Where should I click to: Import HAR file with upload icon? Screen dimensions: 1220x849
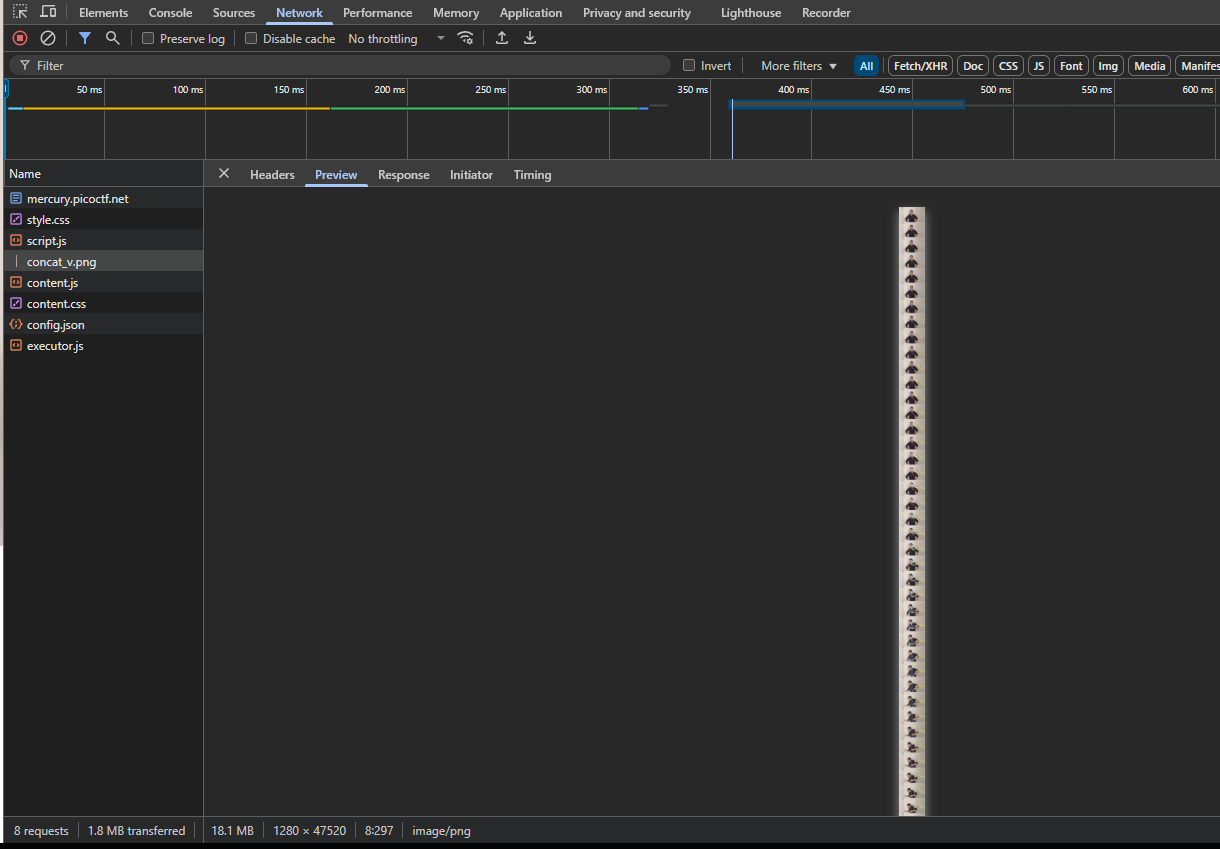click(x=502, y=38)
